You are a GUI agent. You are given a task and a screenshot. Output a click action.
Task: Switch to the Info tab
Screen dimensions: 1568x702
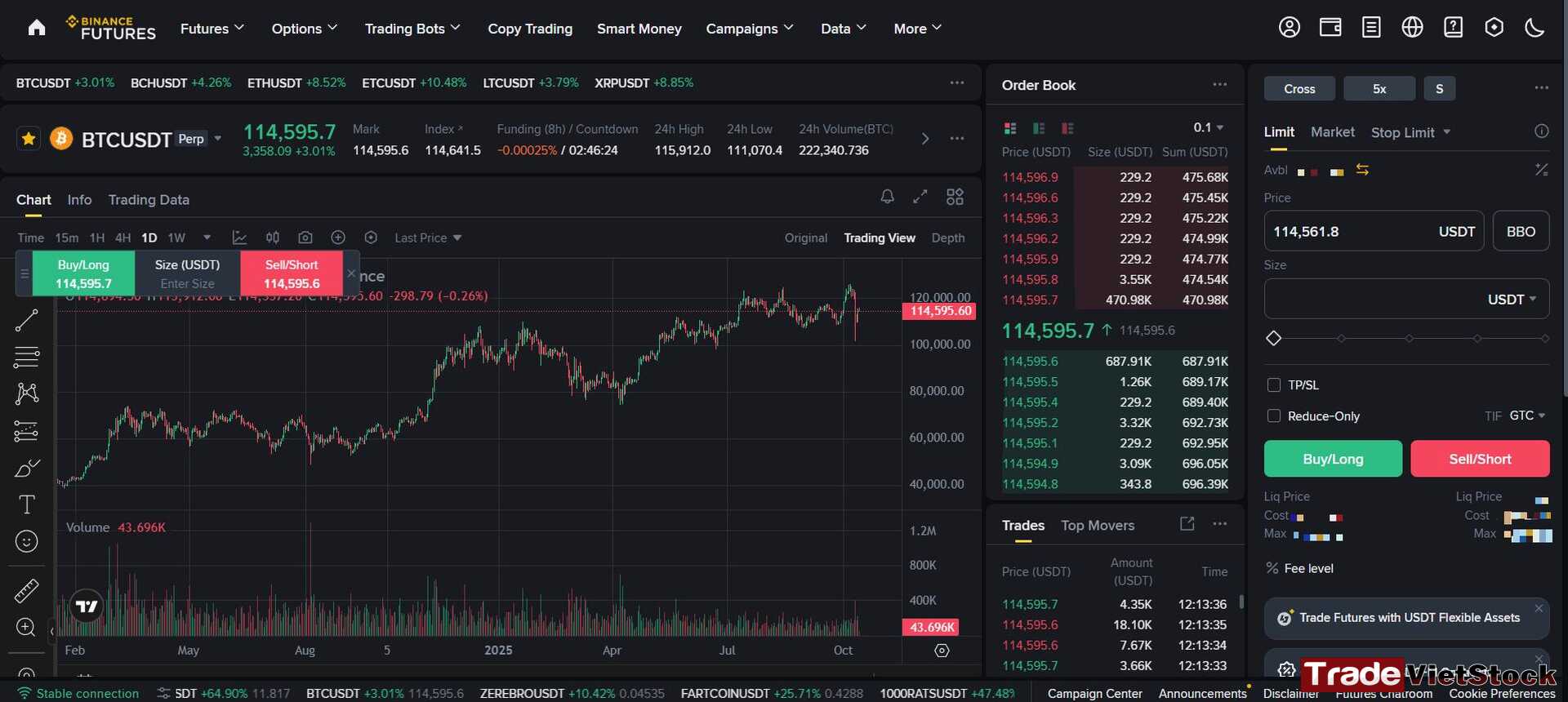tap(79, 200)
